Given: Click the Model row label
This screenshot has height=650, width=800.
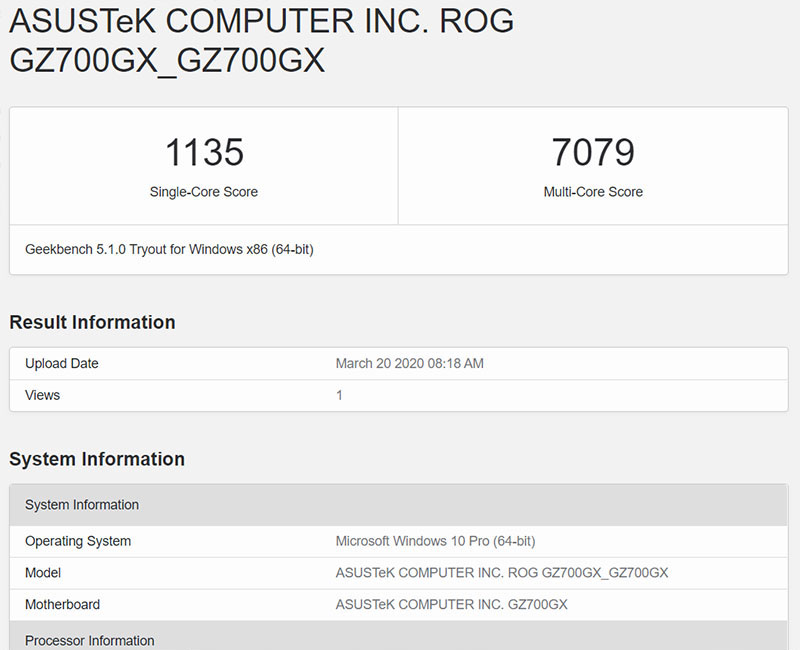Looking at the screenshot, I should point(43,573).
